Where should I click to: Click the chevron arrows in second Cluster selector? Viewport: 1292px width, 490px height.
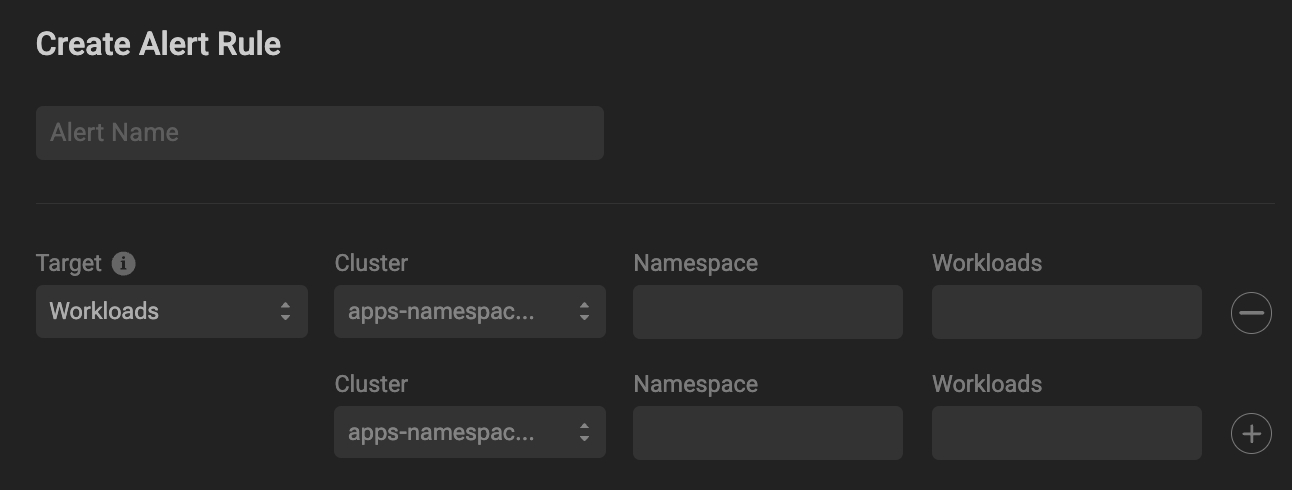pos(584,432)
